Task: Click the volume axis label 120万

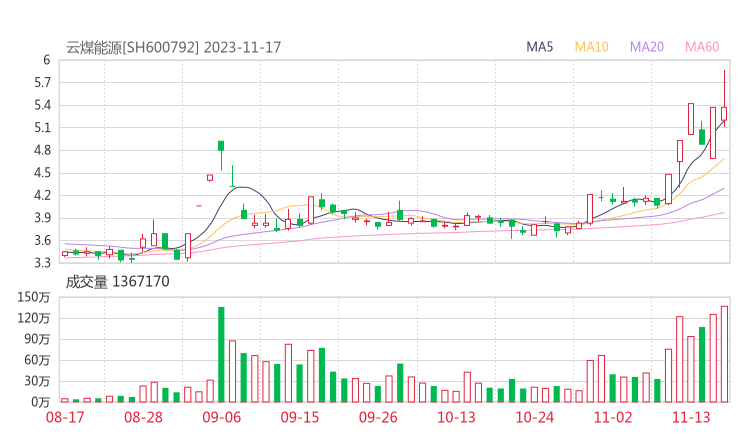Action: [34, 318]
